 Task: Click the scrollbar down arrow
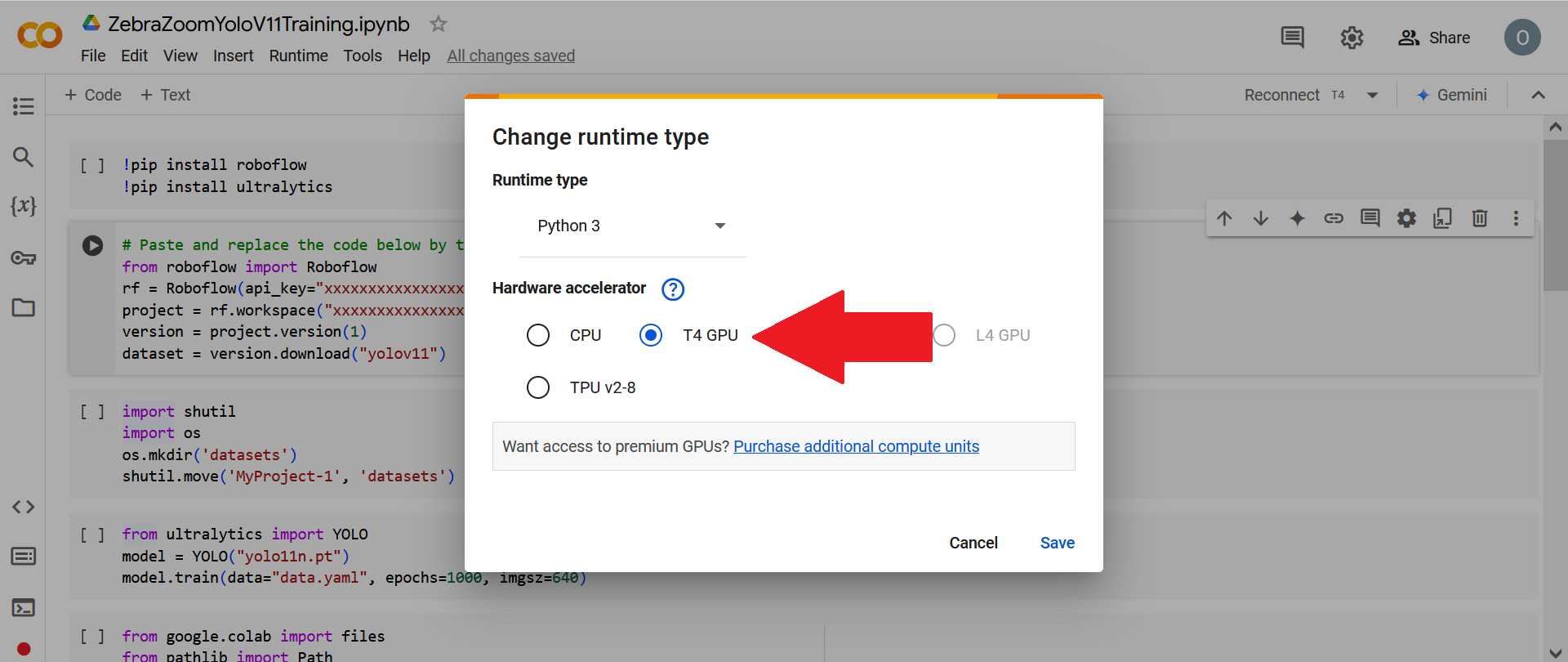1555,653
